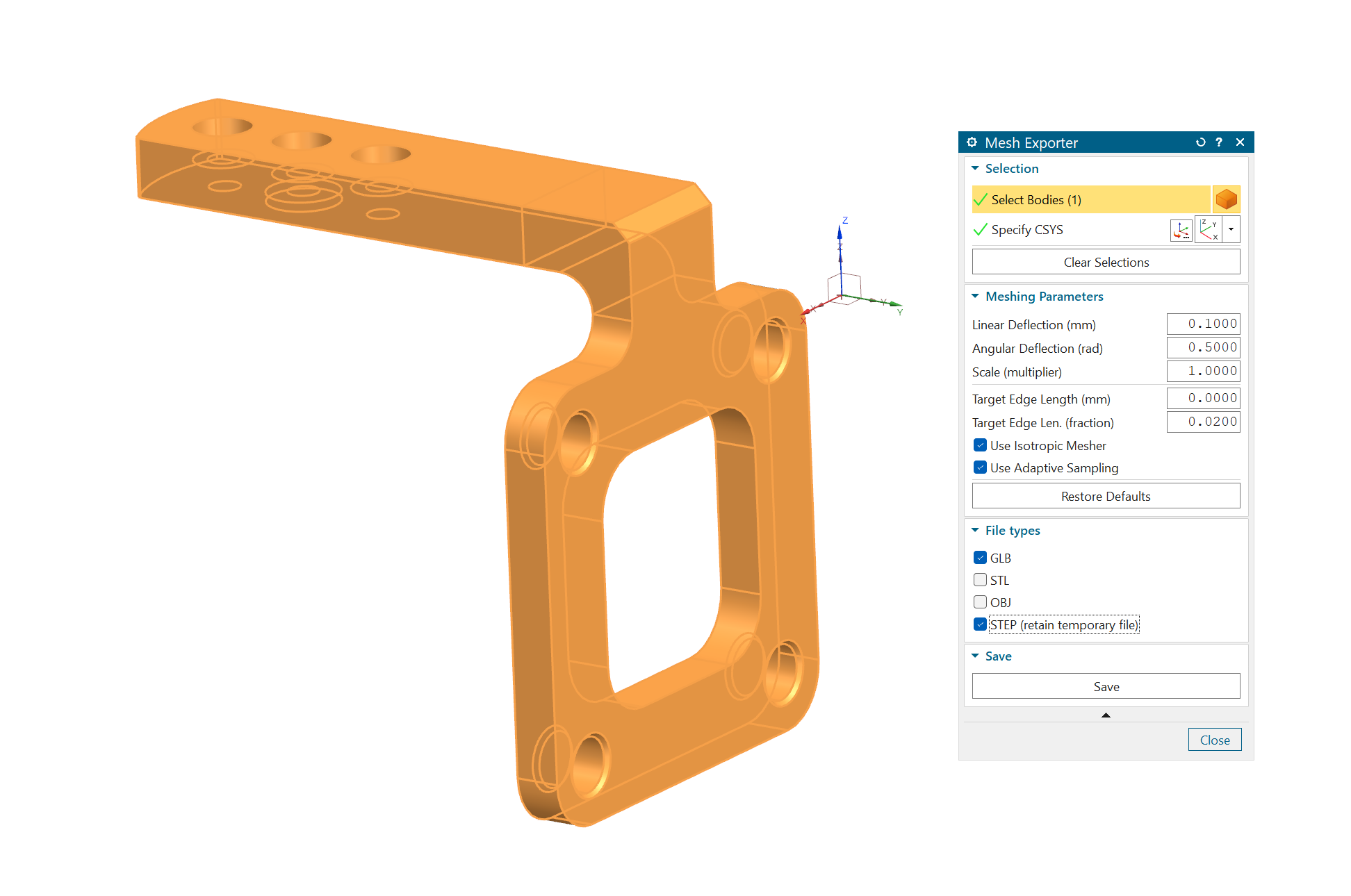This screenshot has height=896, width=1351.
Task: Collapse the Save section
Action: tap(975, 656)
